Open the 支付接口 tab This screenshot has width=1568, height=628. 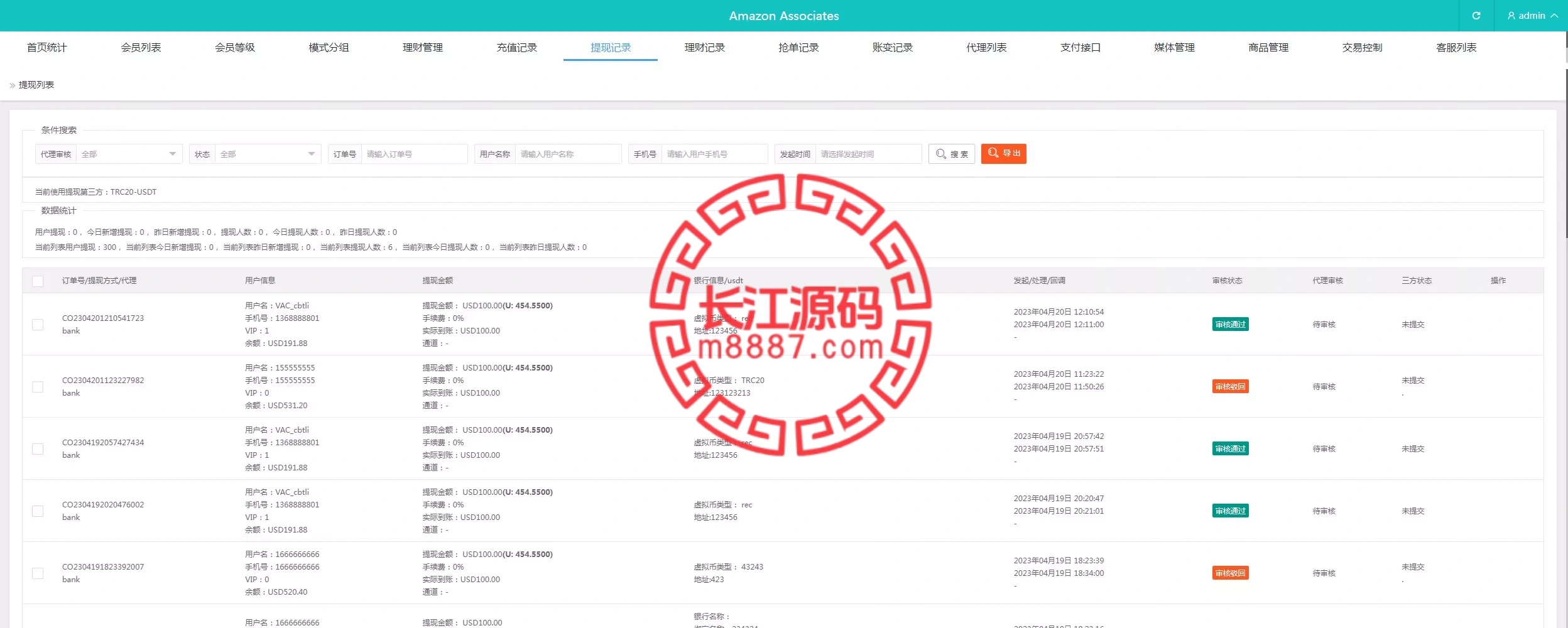(x=1081, y=48)
